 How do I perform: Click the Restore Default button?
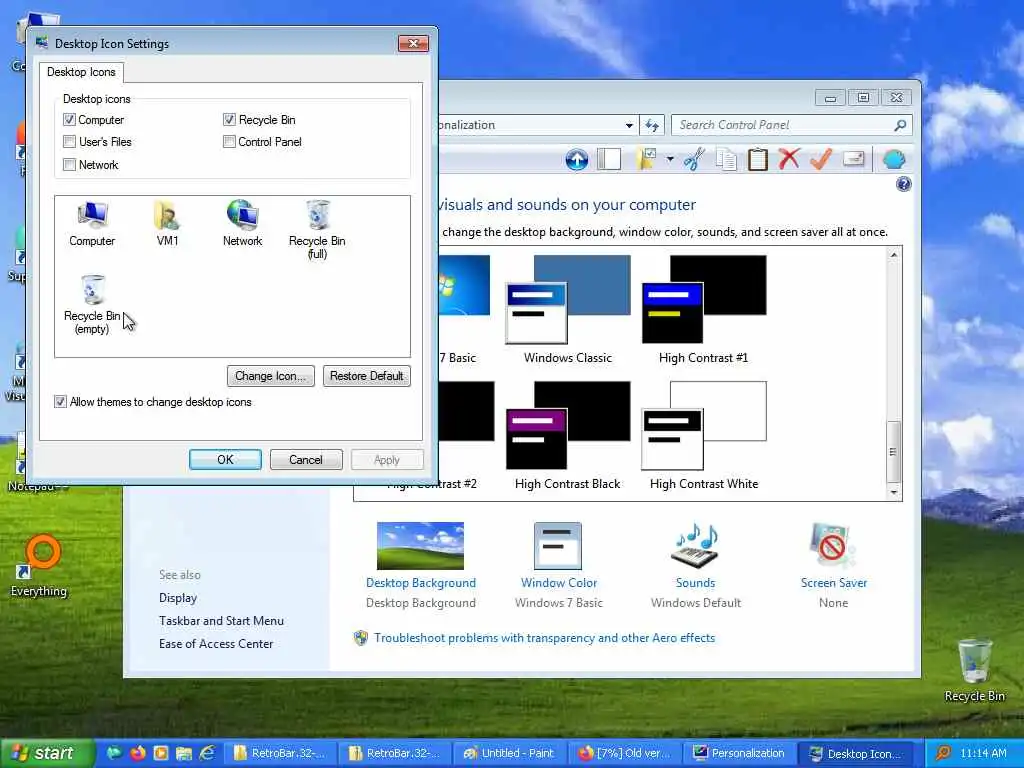point(366,376)
